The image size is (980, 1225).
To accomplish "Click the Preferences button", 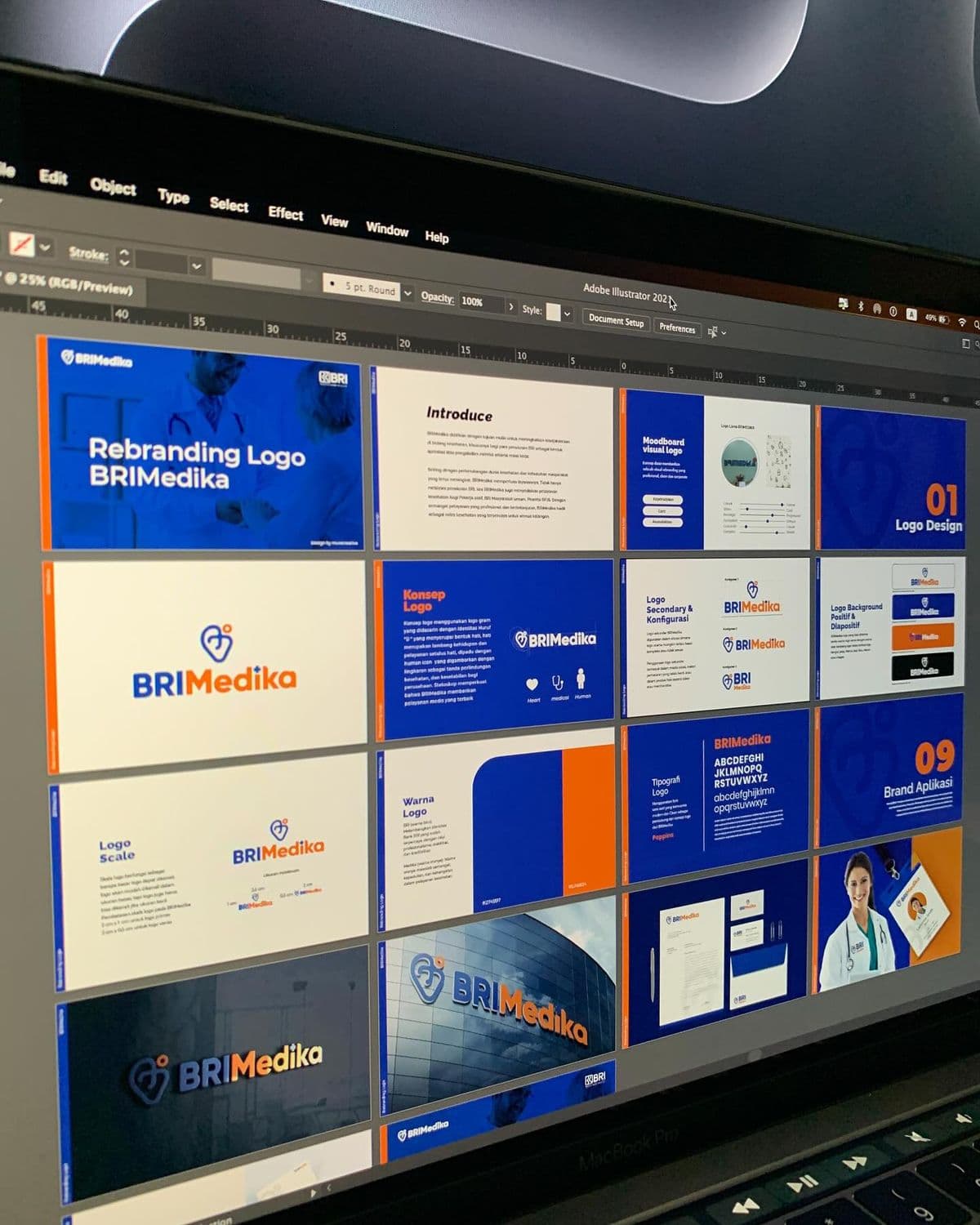I will tap(677, 327).
